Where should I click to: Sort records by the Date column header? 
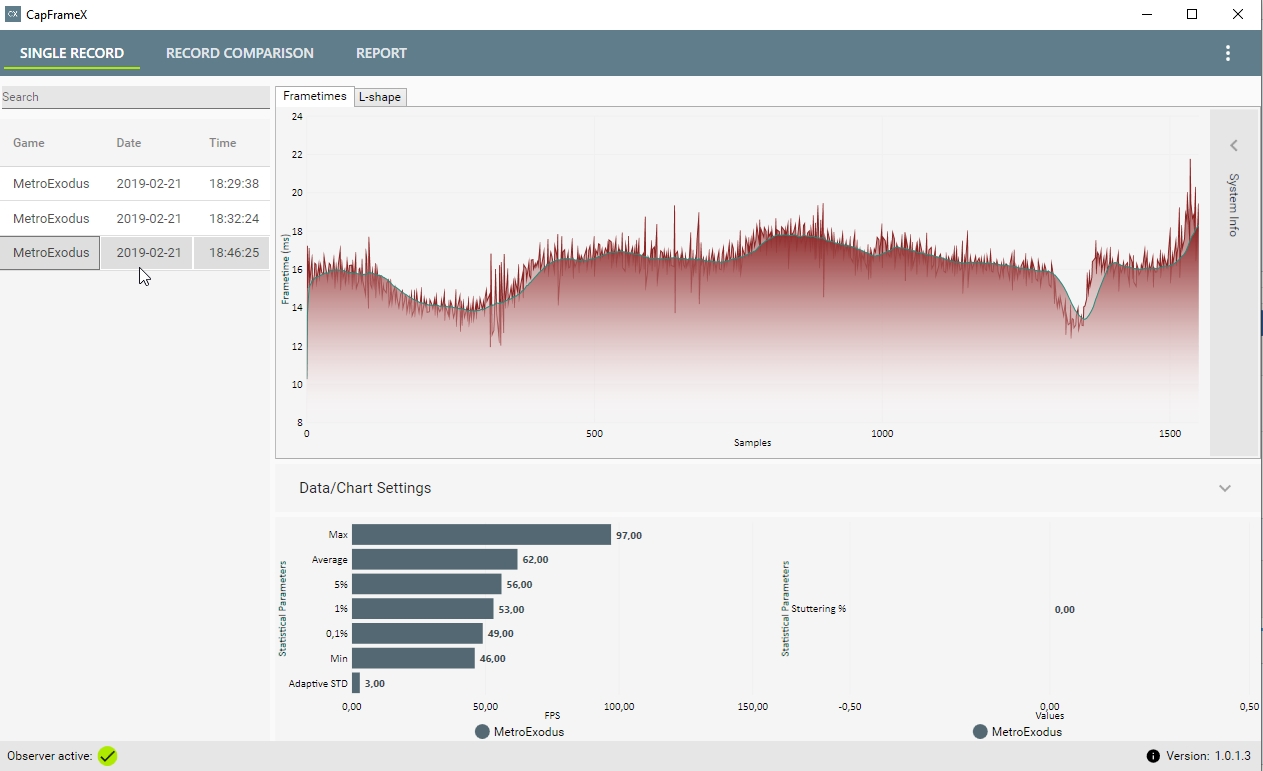(129, 143)
